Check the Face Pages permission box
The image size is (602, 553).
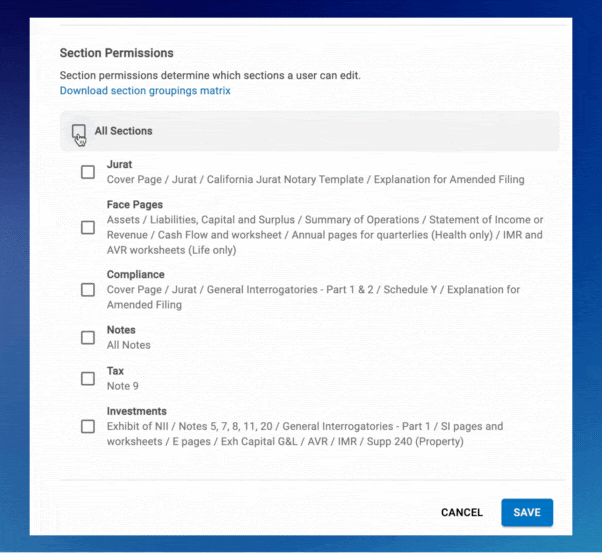(88, 227)
